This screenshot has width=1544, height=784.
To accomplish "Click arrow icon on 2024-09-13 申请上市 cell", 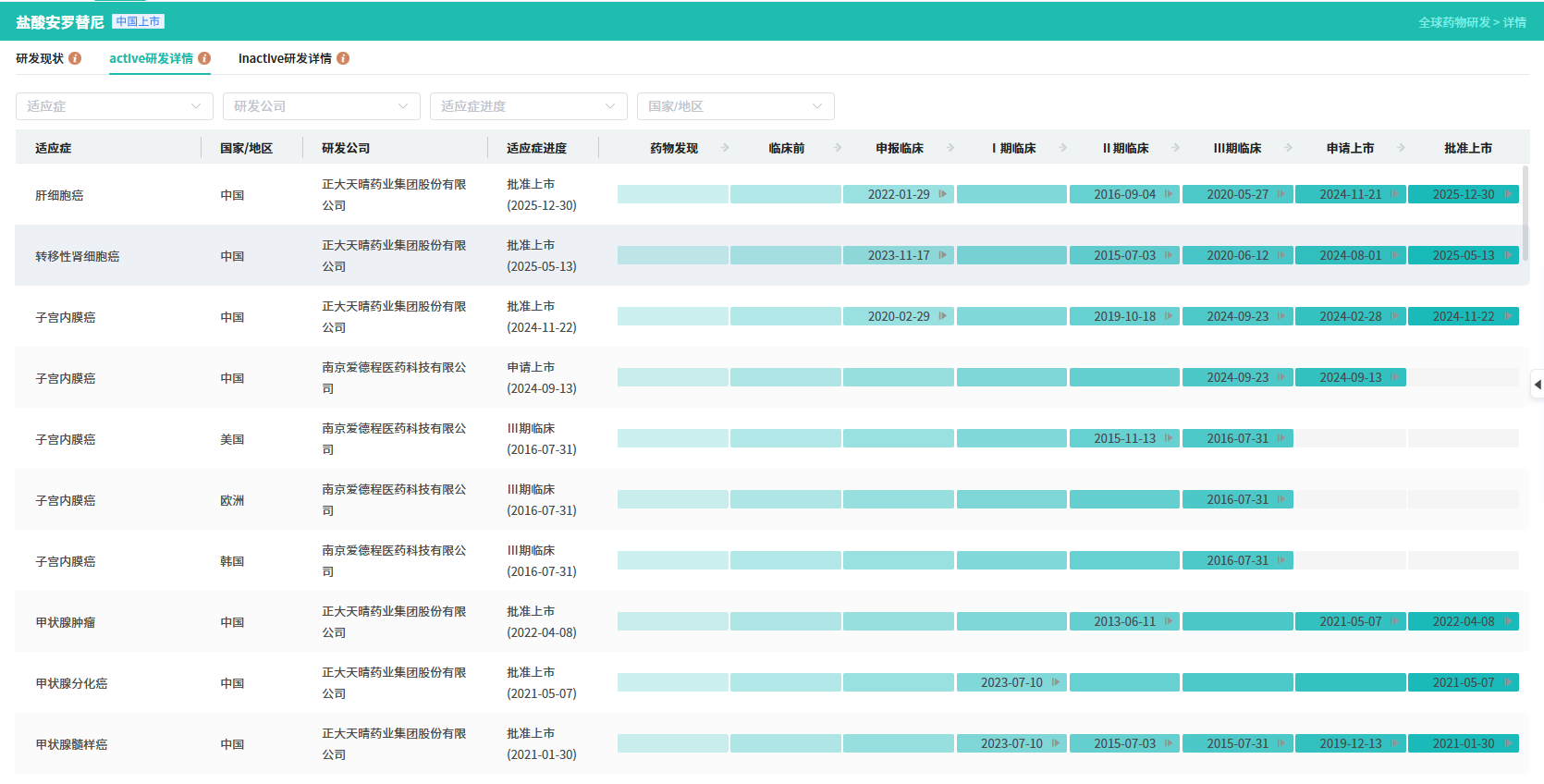I will [x=1395, y=377].
